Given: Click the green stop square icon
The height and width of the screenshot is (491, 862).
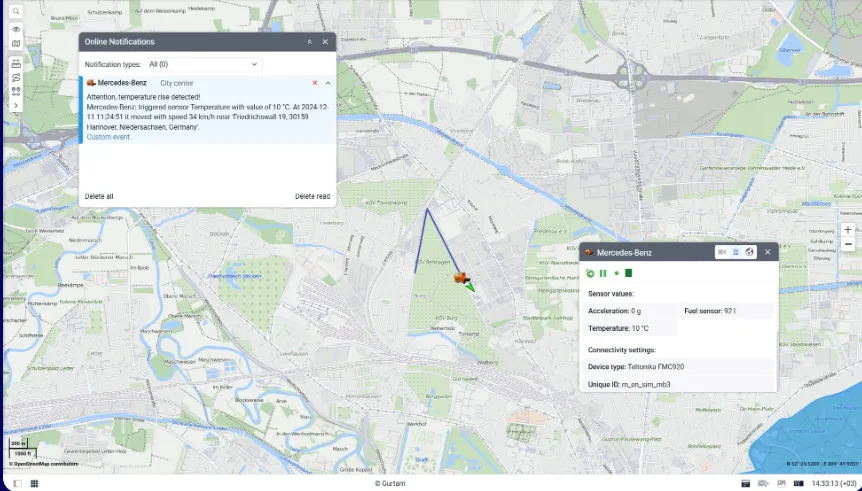Looking at the screenshot, I should (629, 273).
